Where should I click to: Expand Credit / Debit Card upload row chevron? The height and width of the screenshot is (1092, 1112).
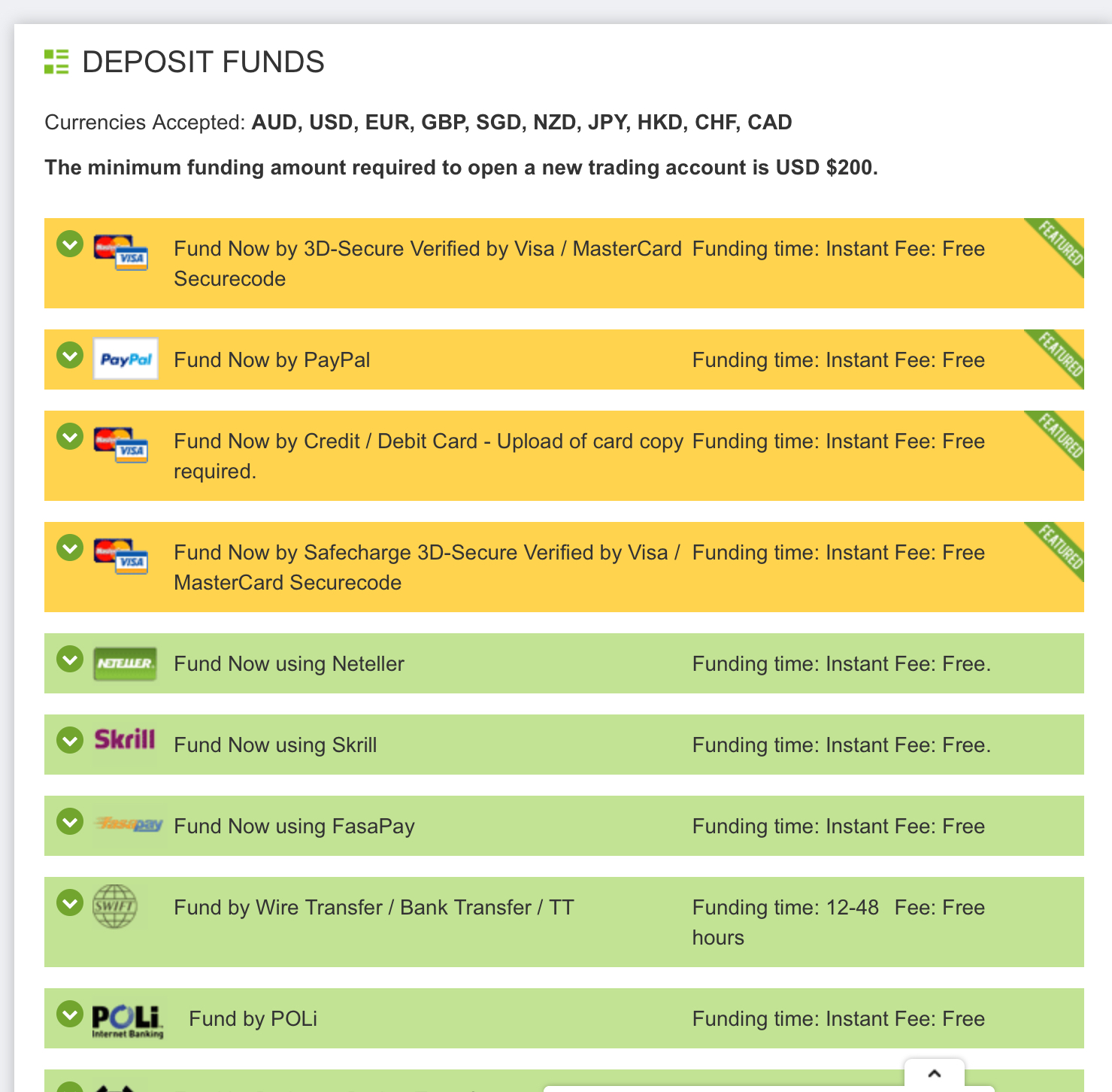70,435
